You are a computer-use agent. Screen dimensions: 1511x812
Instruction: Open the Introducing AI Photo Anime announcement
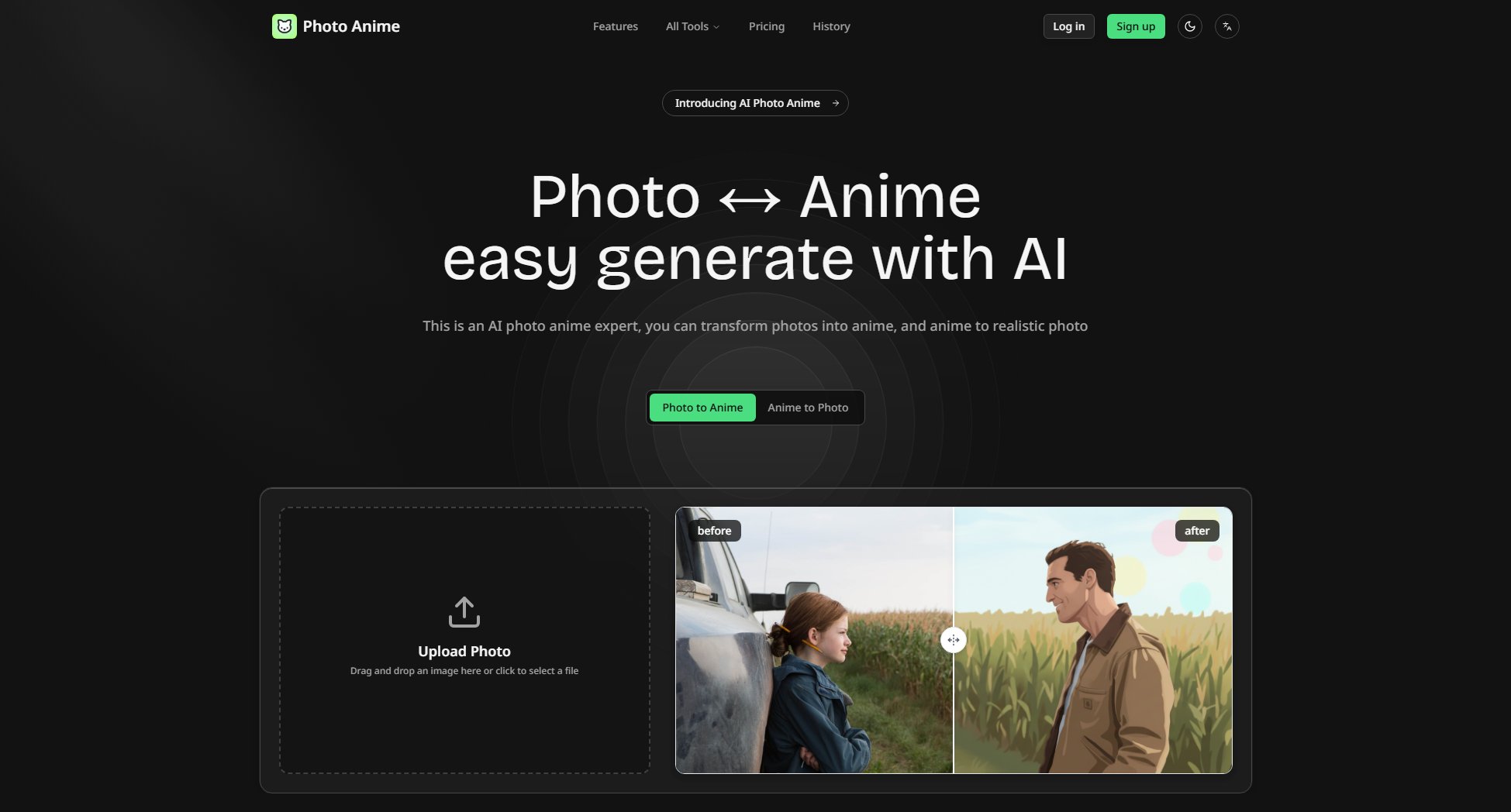[755, 103]
